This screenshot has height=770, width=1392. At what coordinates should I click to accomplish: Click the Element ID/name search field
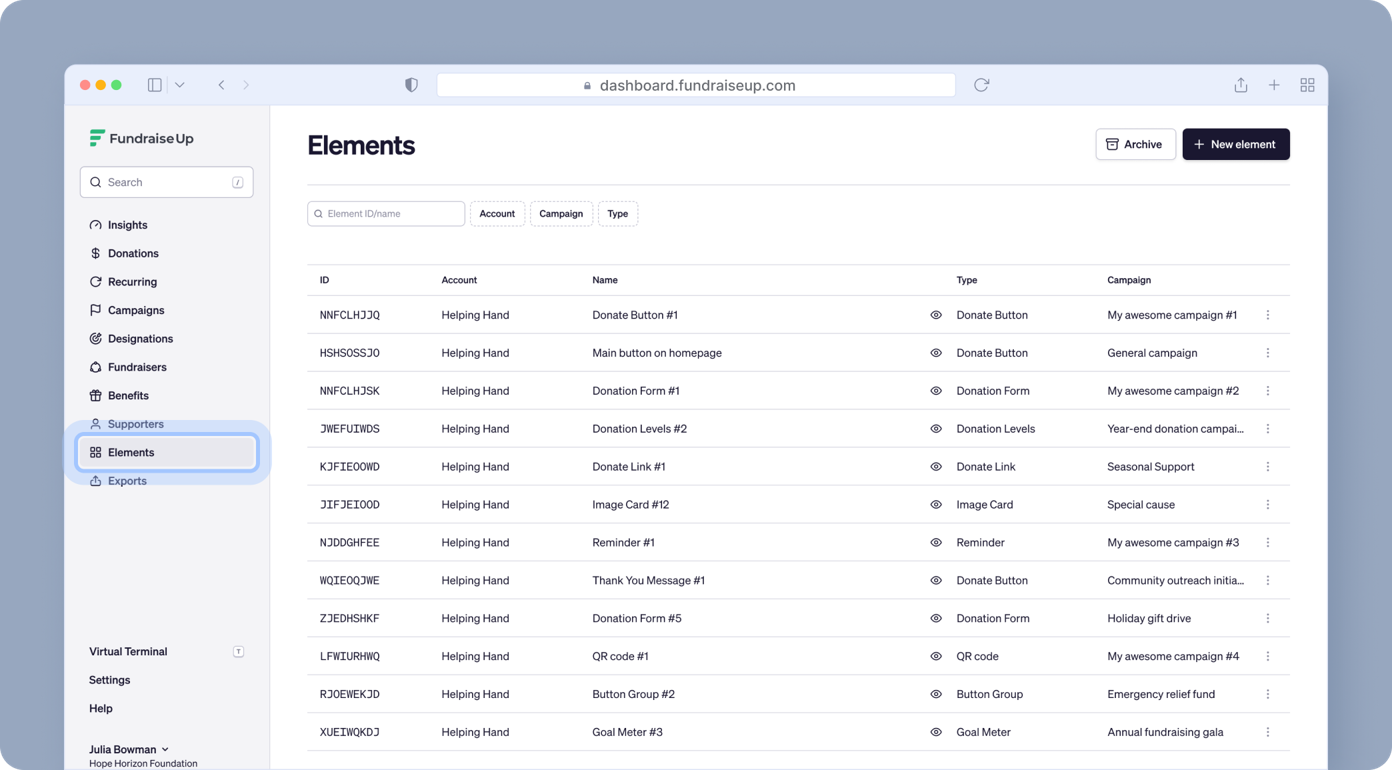click(385, 213)
